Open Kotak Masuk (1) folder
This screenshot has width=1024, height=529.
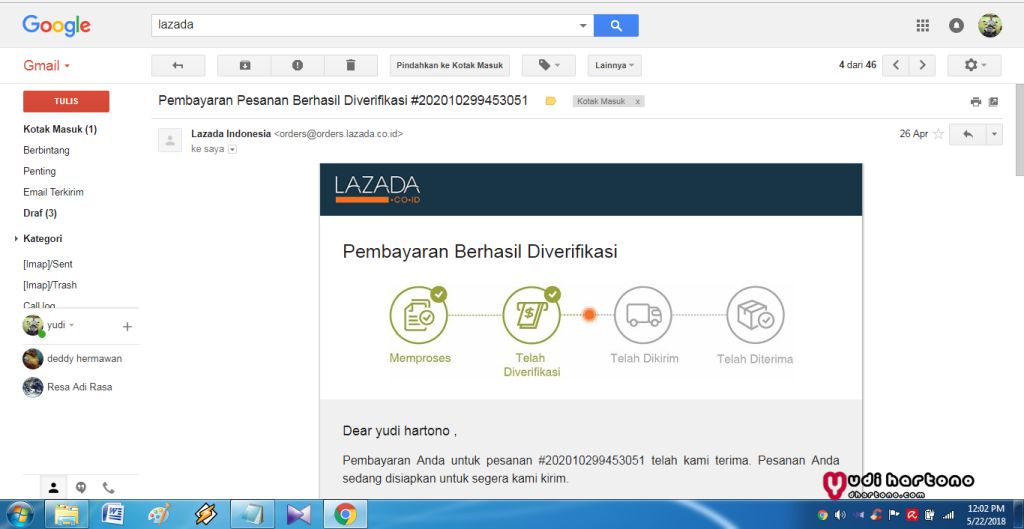60,129
